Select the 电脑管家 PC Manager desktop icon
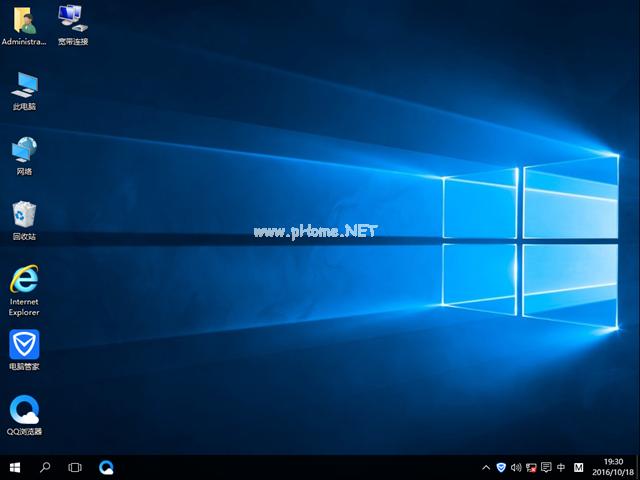 (24, 350)
